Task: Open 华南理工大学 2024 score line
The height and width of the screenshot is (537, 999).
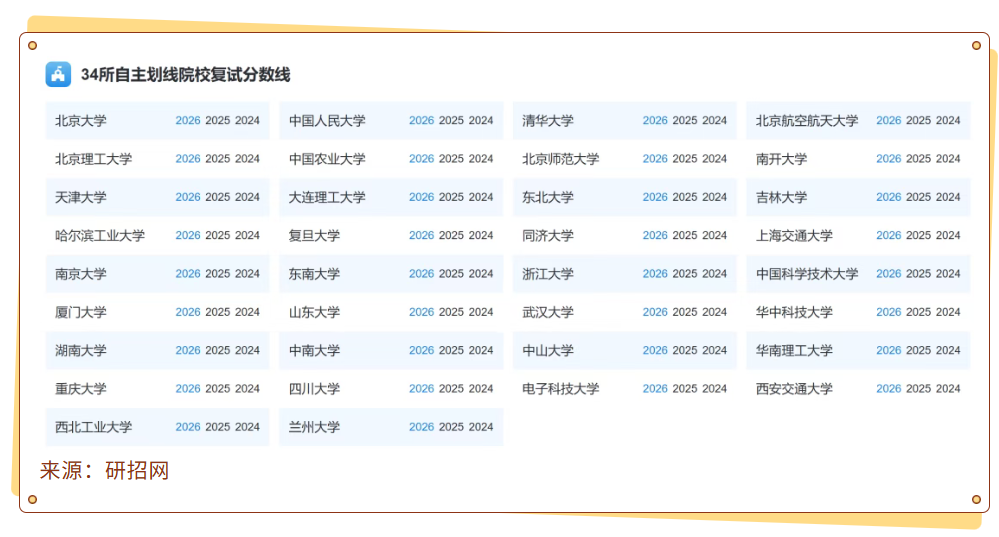Action: click(948, 350)
